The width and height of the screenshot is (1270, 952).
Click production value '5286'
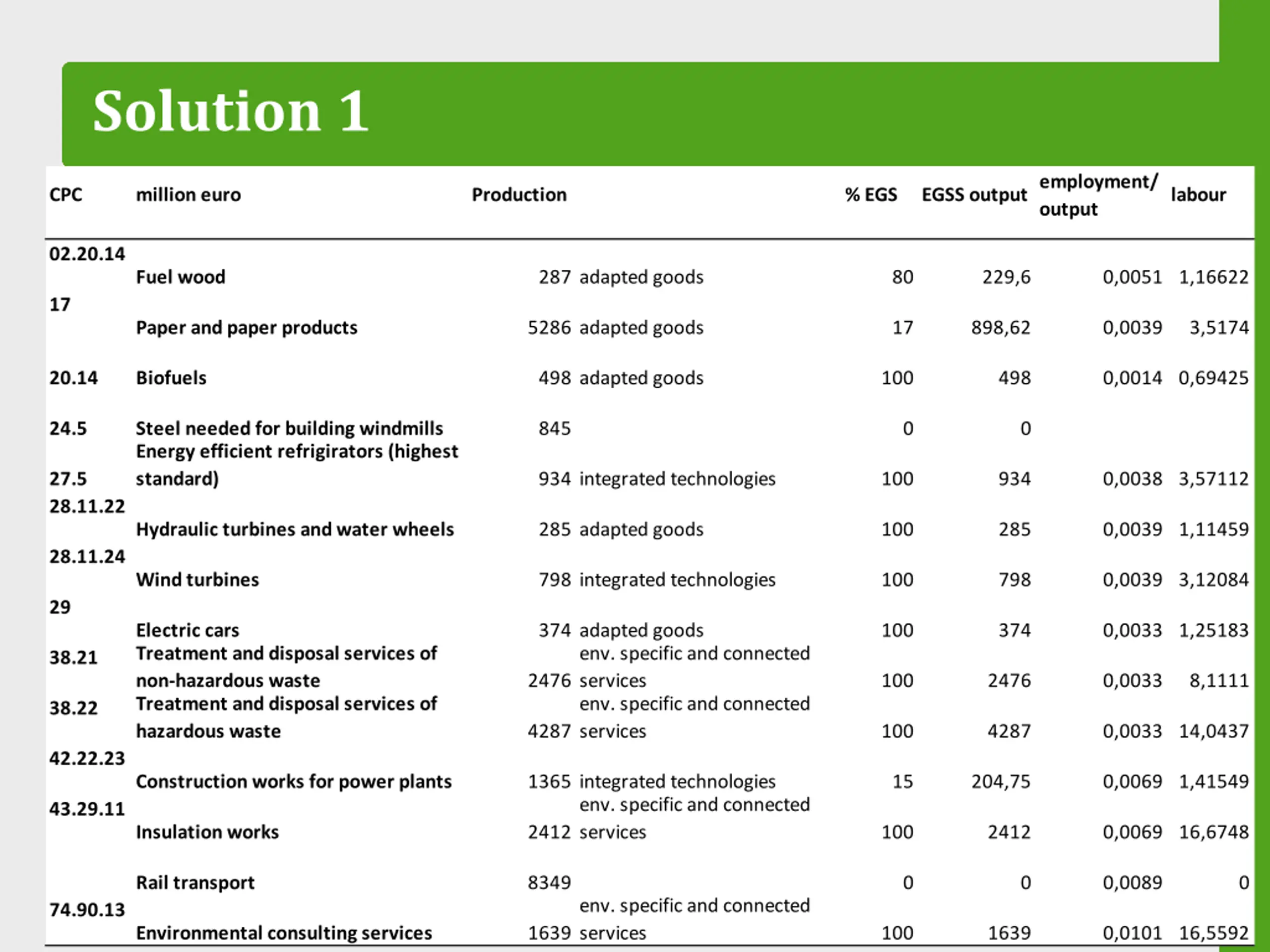pyautogui.click(x=549, y=328)
